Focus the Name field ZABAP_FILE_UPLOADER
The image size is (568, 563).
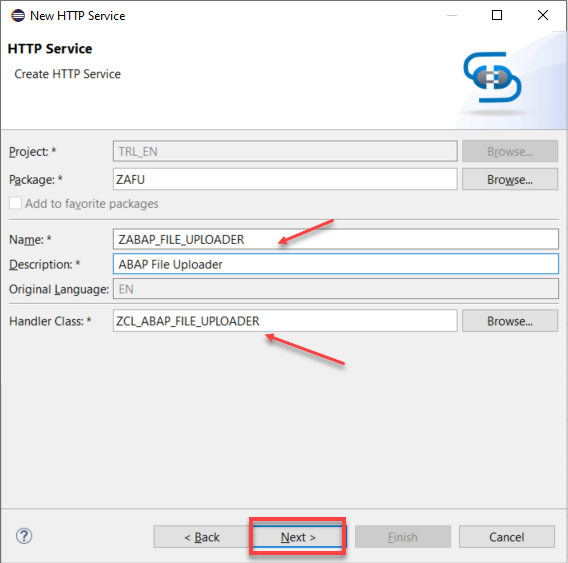336,239
